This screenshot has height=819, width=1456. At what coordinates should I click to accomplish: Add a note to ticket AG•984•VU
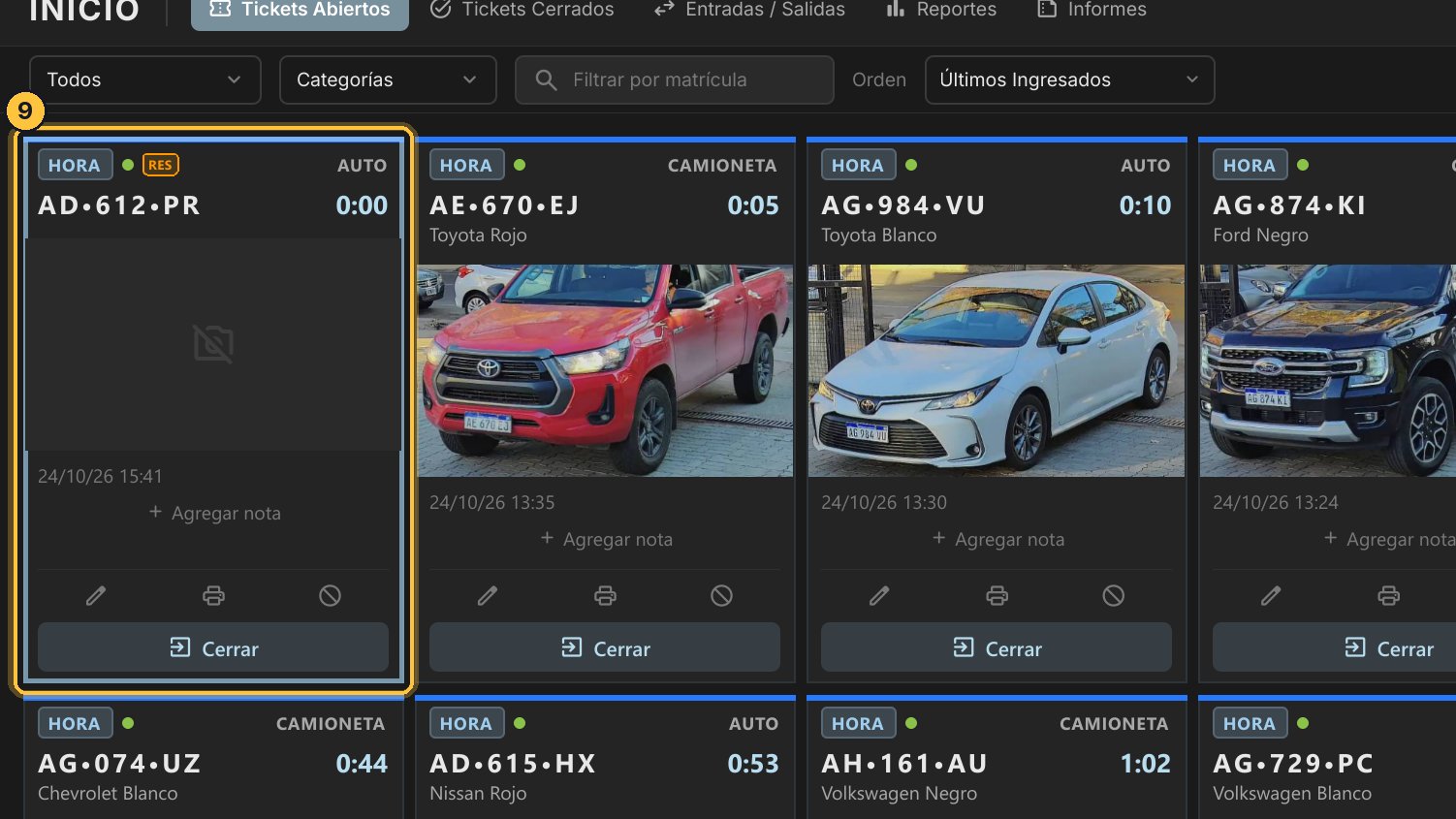(x=997, y=539)
